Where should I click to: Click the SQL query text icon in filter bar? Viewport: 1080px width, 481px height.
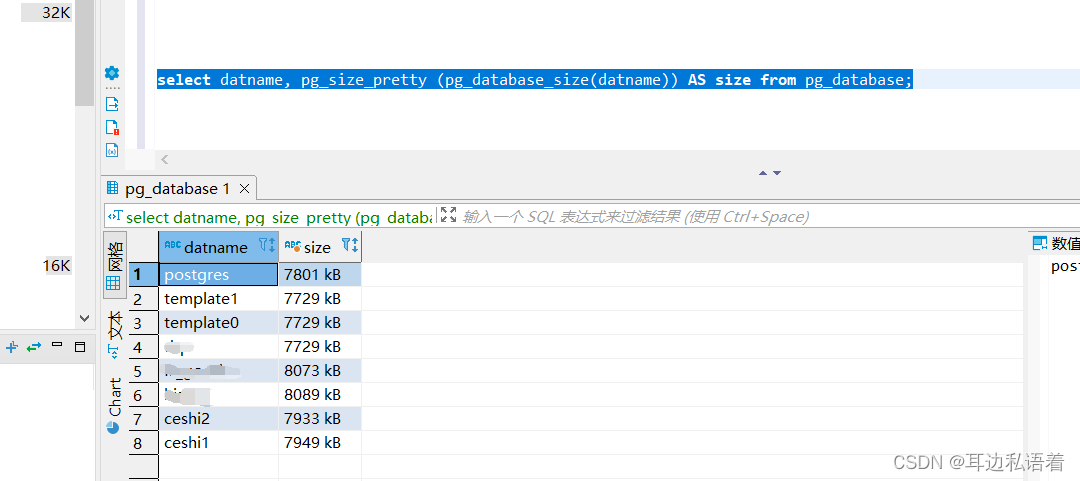coord(115,216)
